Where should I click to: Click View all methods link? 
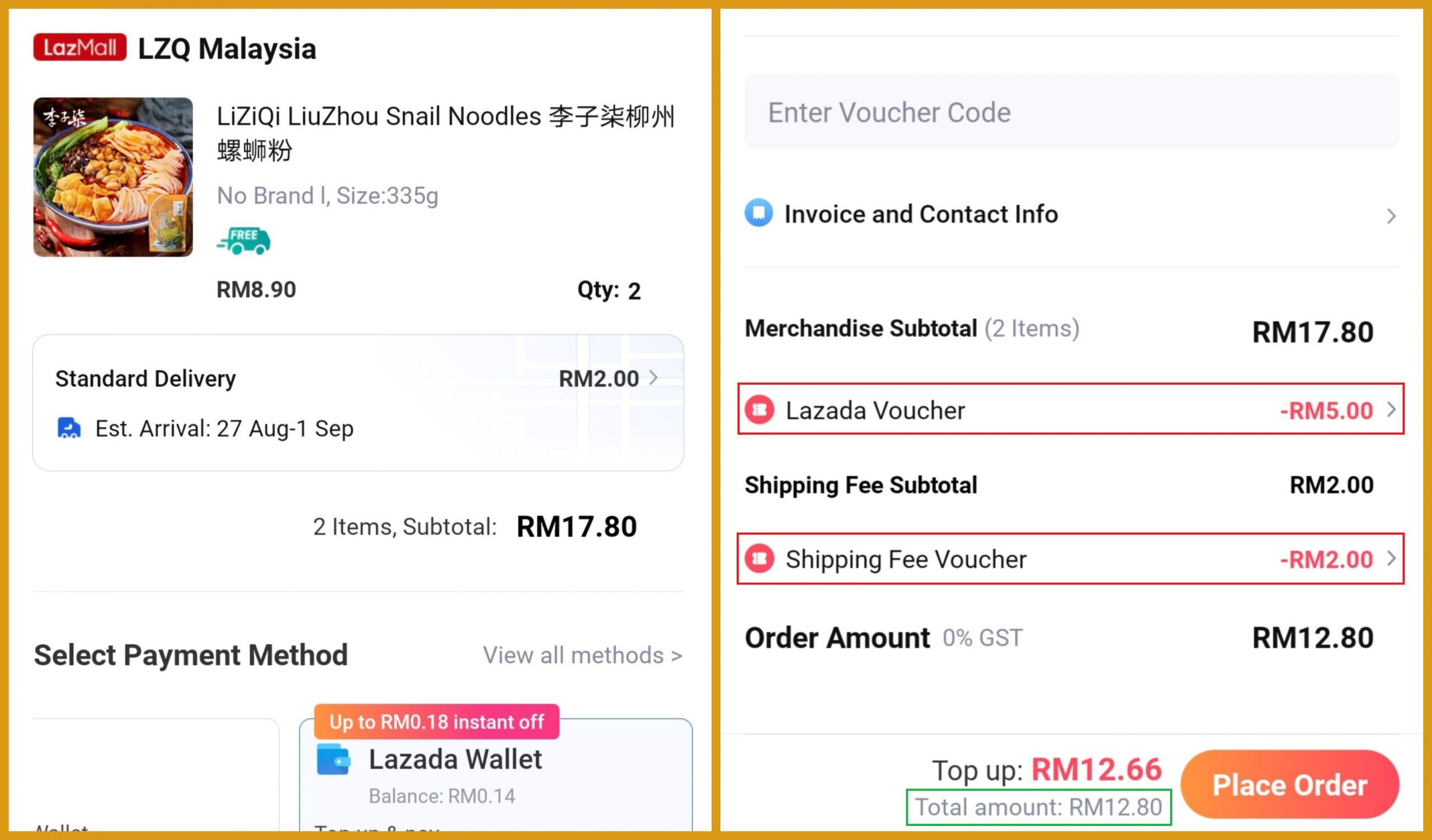coord(582,655)
